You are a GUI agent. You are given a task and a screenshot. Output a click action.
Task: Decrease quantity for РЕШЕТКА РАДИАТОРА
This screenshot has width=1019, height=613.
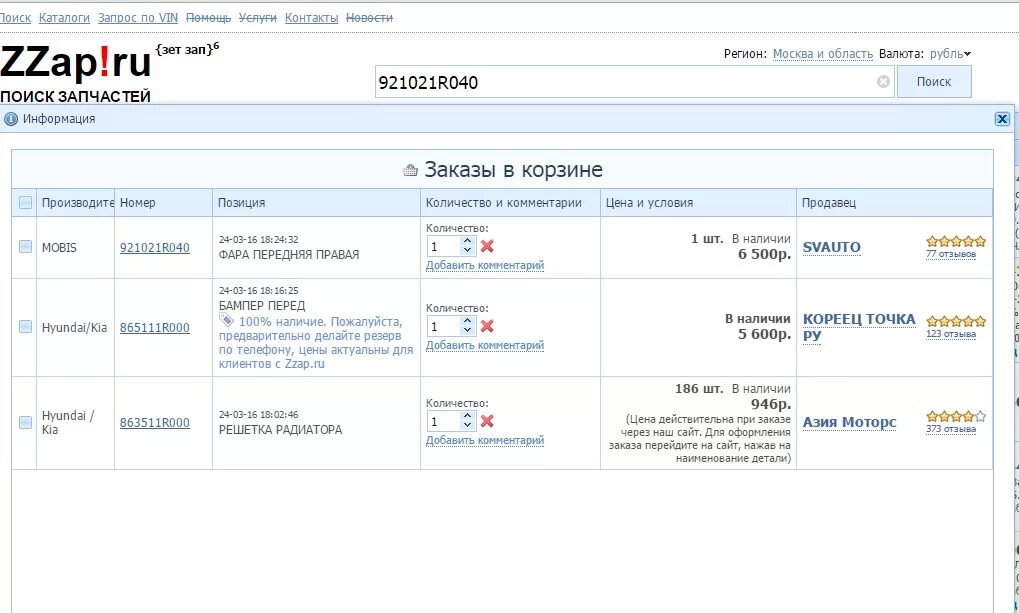467,426
